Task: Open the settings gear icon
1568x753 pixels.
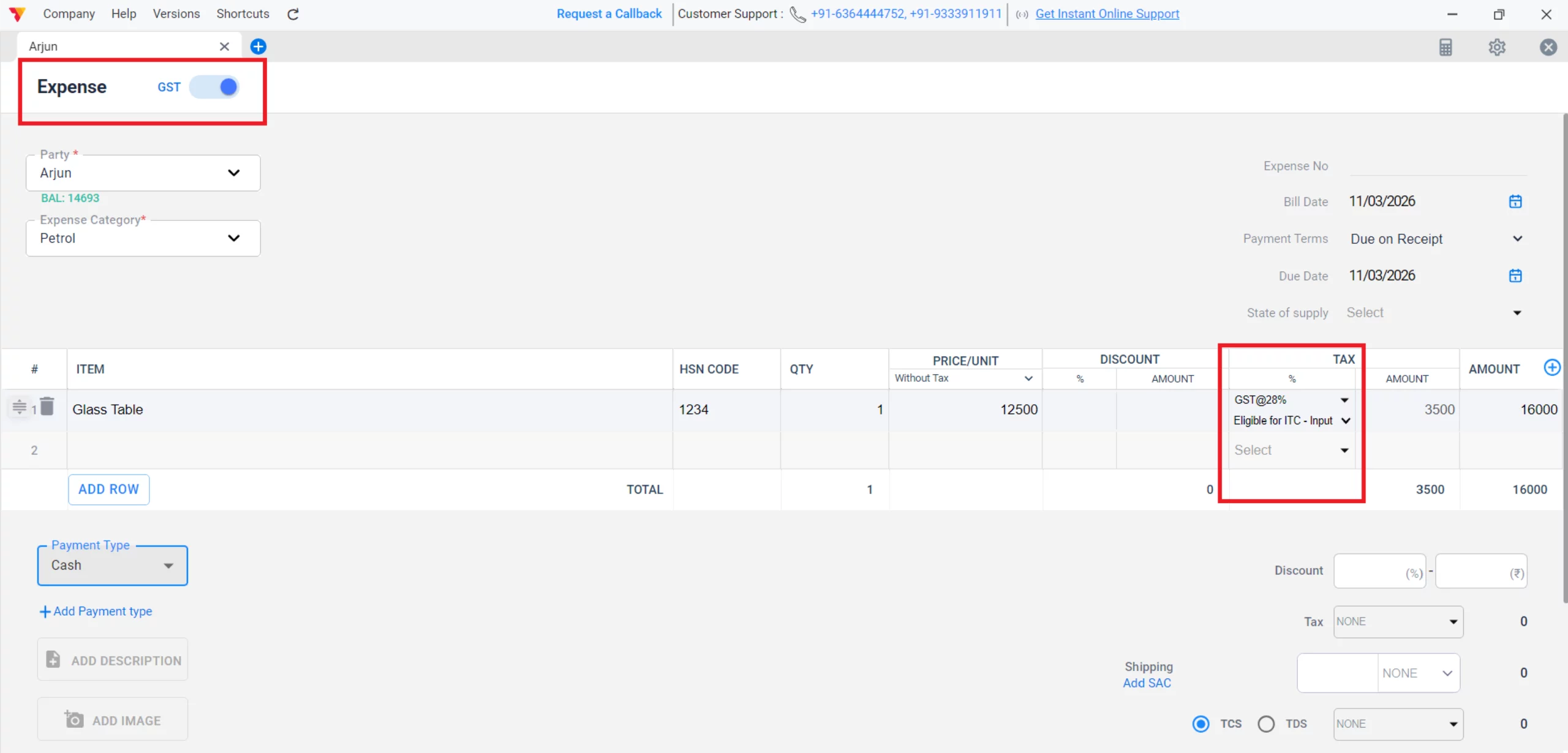Action: point(1497,47)
